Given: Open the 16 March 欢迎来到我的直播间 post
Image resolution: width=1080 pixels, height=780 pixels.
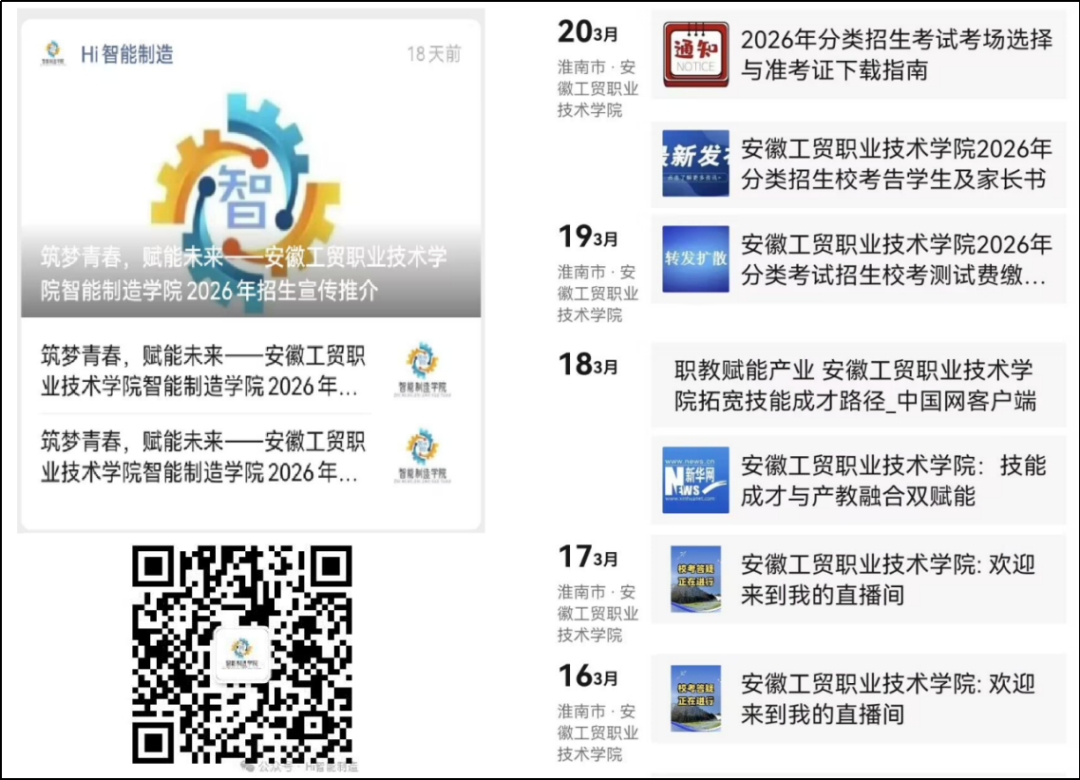Looking at the screenshot, I should 888,699.
